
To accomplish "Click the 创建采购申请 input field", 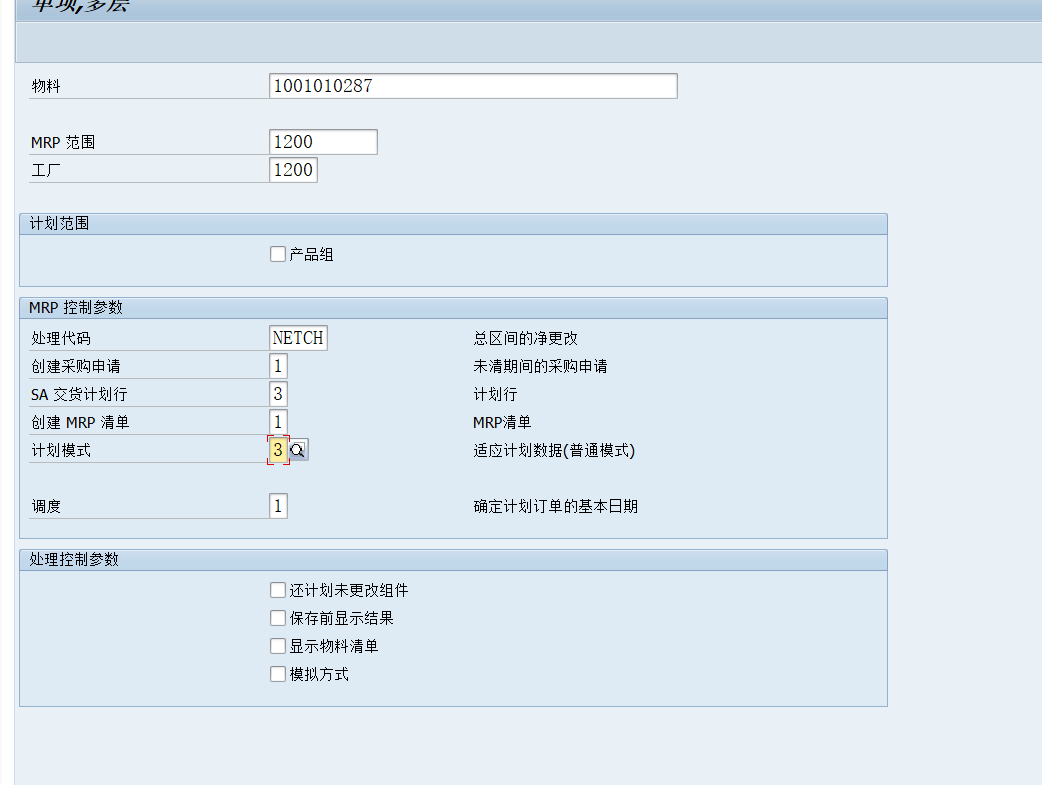I will click(278, 365).
